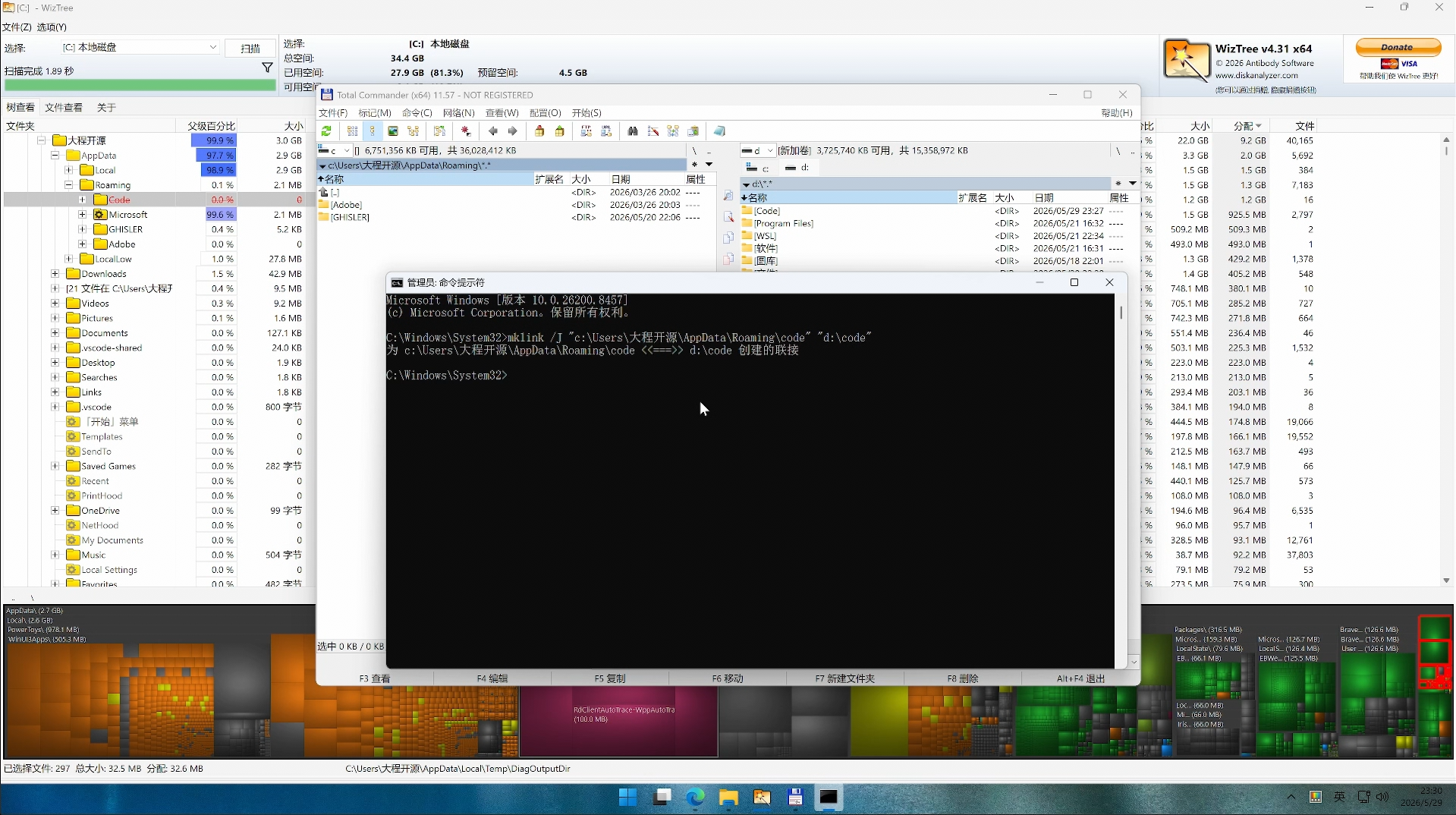Image resolution: width=1456 pixels, height=815 pixels.
Task: Click the Donate button in WizTree
Action: (x=1398, y=47)
